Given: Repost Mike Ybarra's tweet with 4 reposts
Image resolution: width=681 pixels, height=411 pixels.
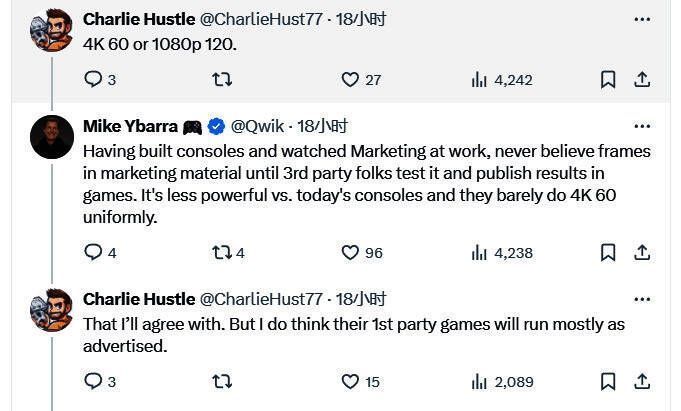Looking at the screenshot, I should [223, 253].
